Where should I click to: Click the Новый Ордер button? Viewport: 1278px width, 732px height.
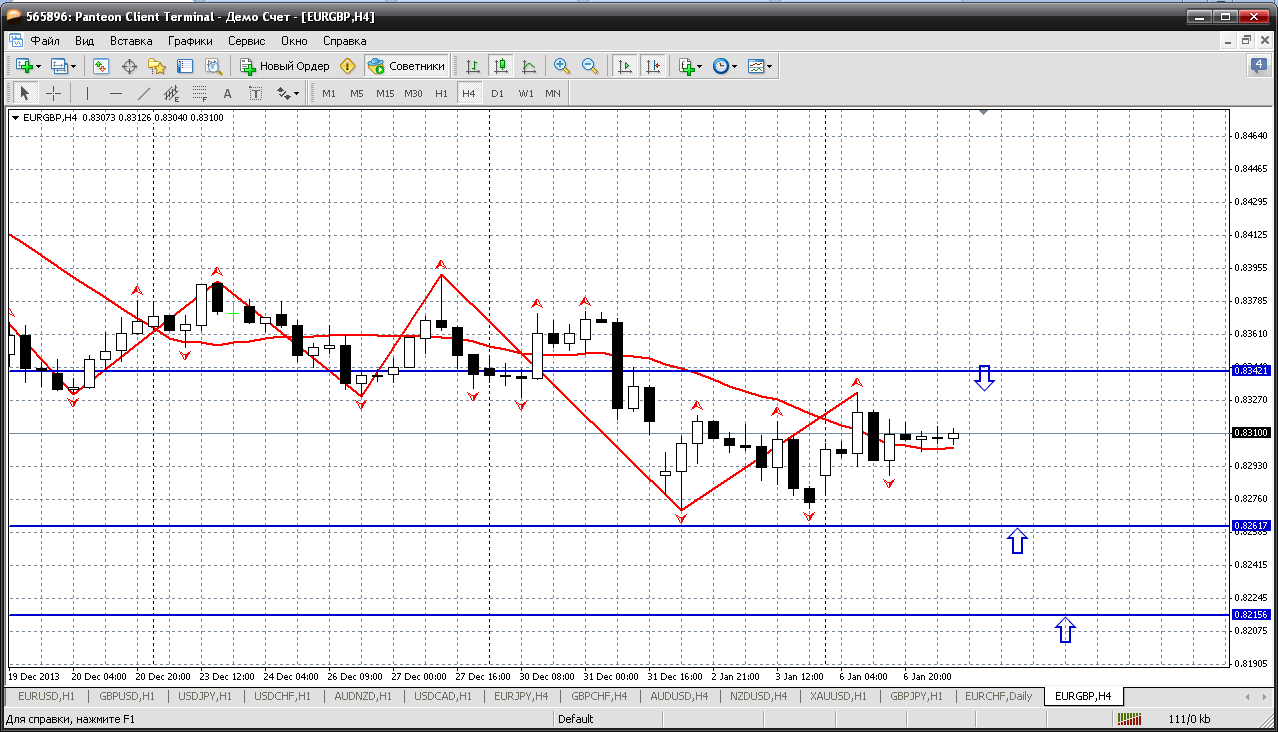[285, 66]
